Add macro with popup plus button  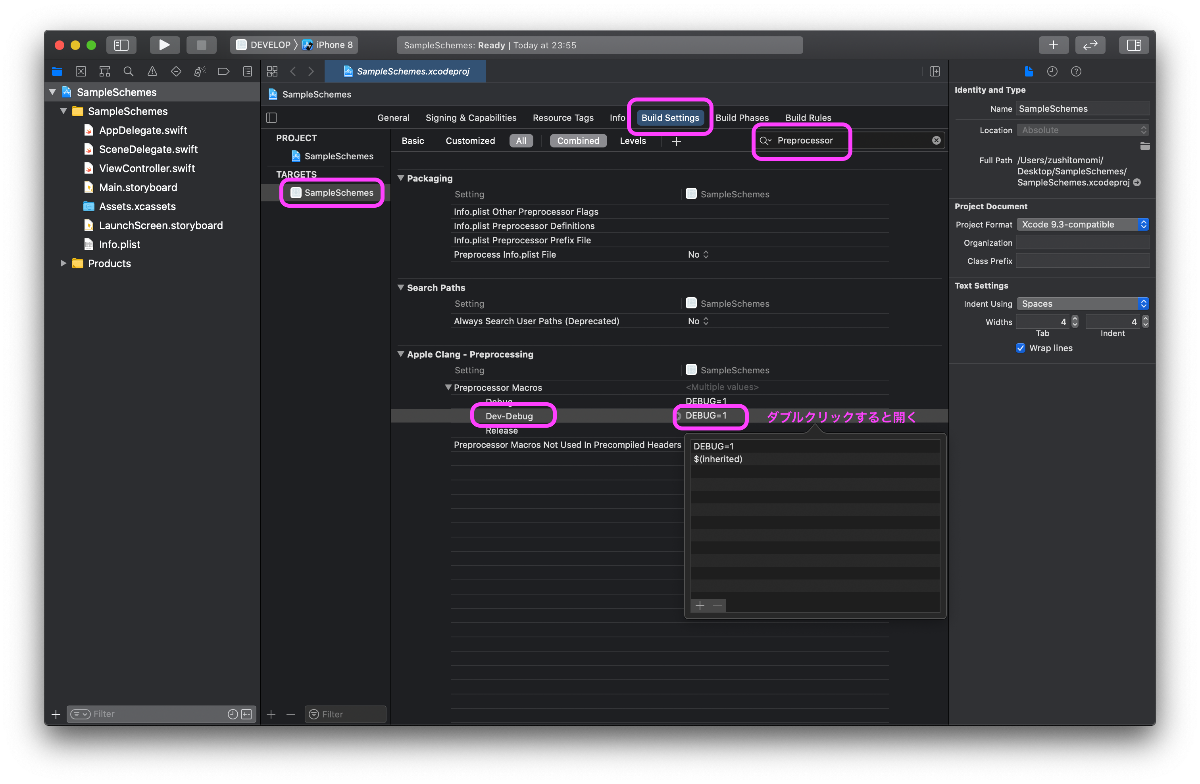tap(700, 606)
